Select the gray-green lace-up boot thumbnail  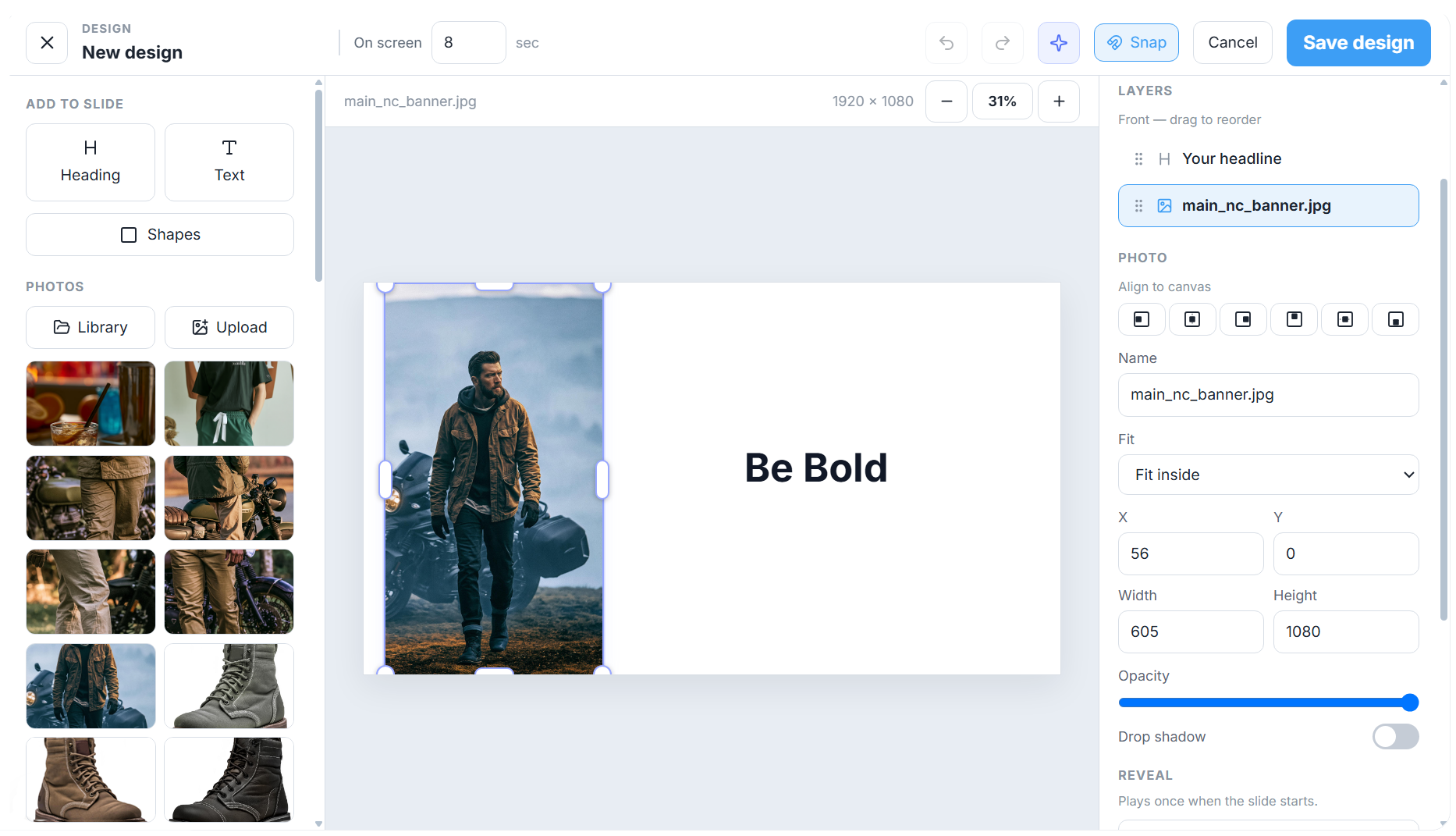click(x=229, y=685)
